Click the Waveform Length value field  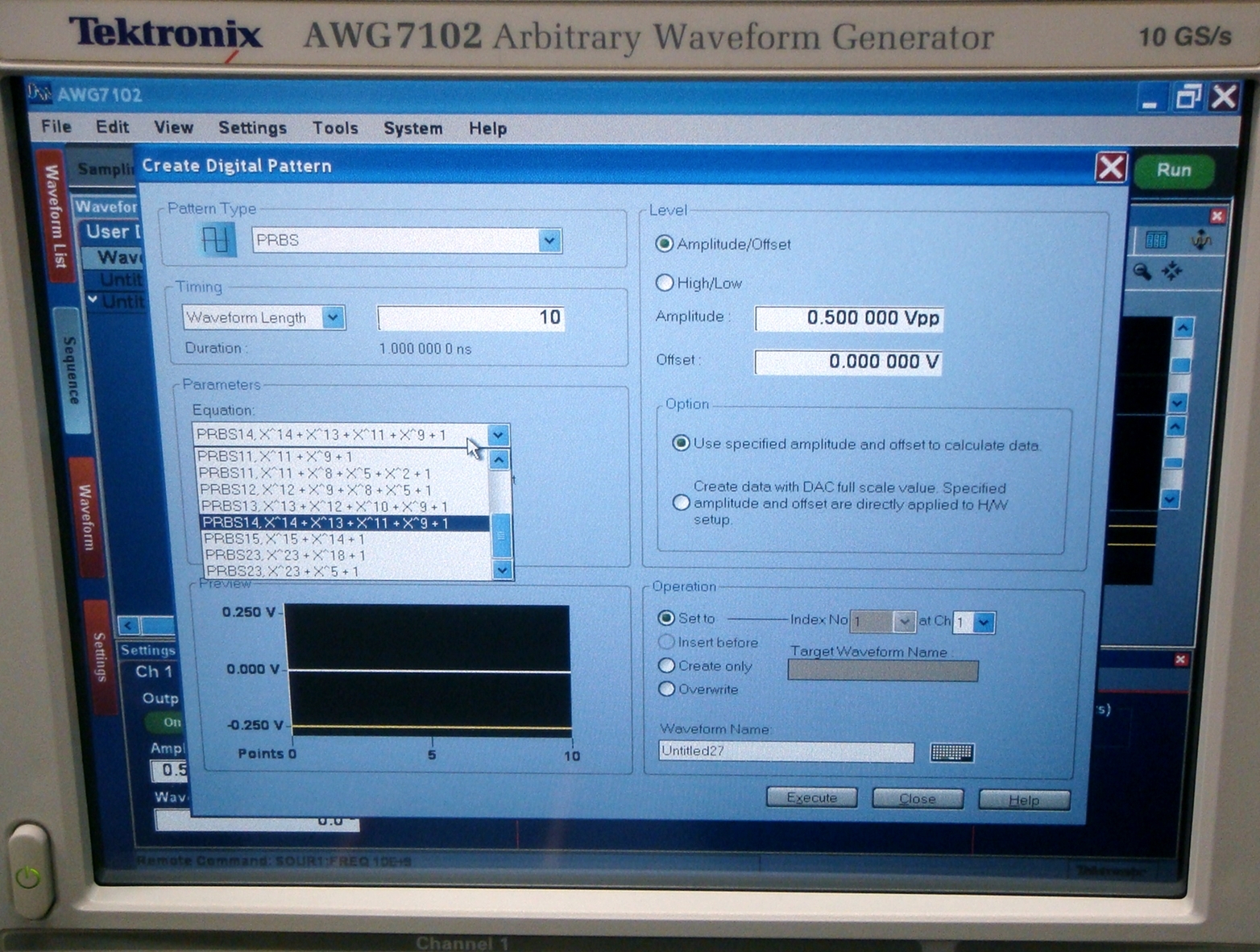[471, 317]
